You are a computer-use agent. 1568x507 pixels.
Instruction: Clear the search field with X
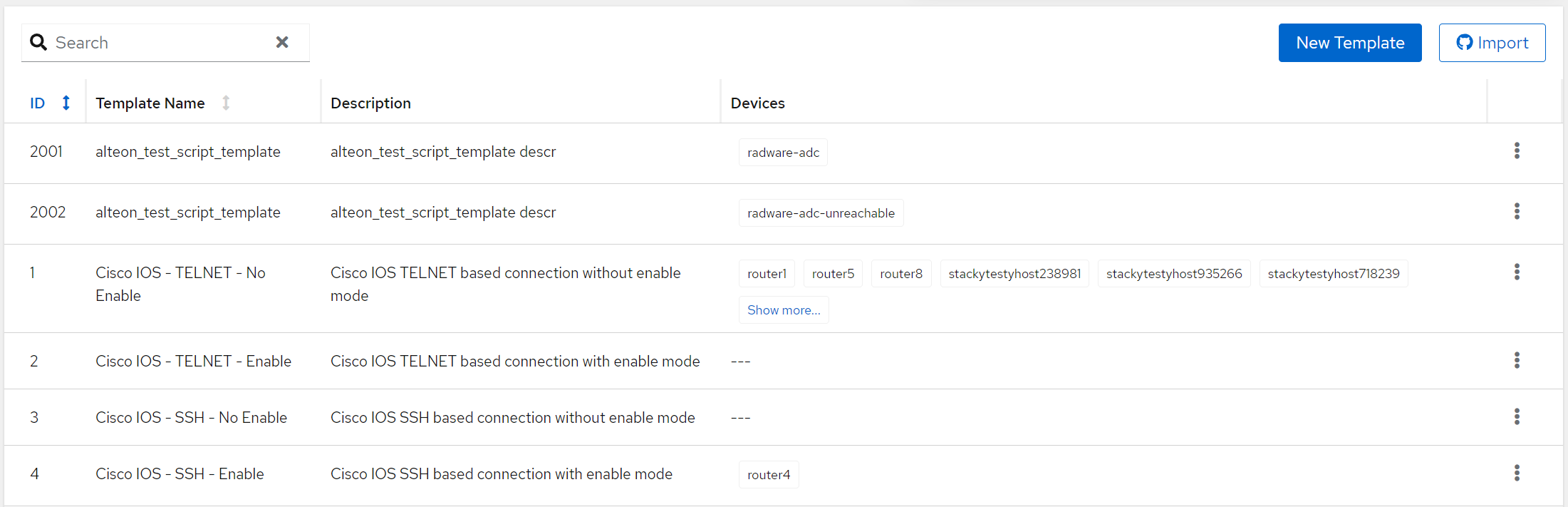(282, 42)
